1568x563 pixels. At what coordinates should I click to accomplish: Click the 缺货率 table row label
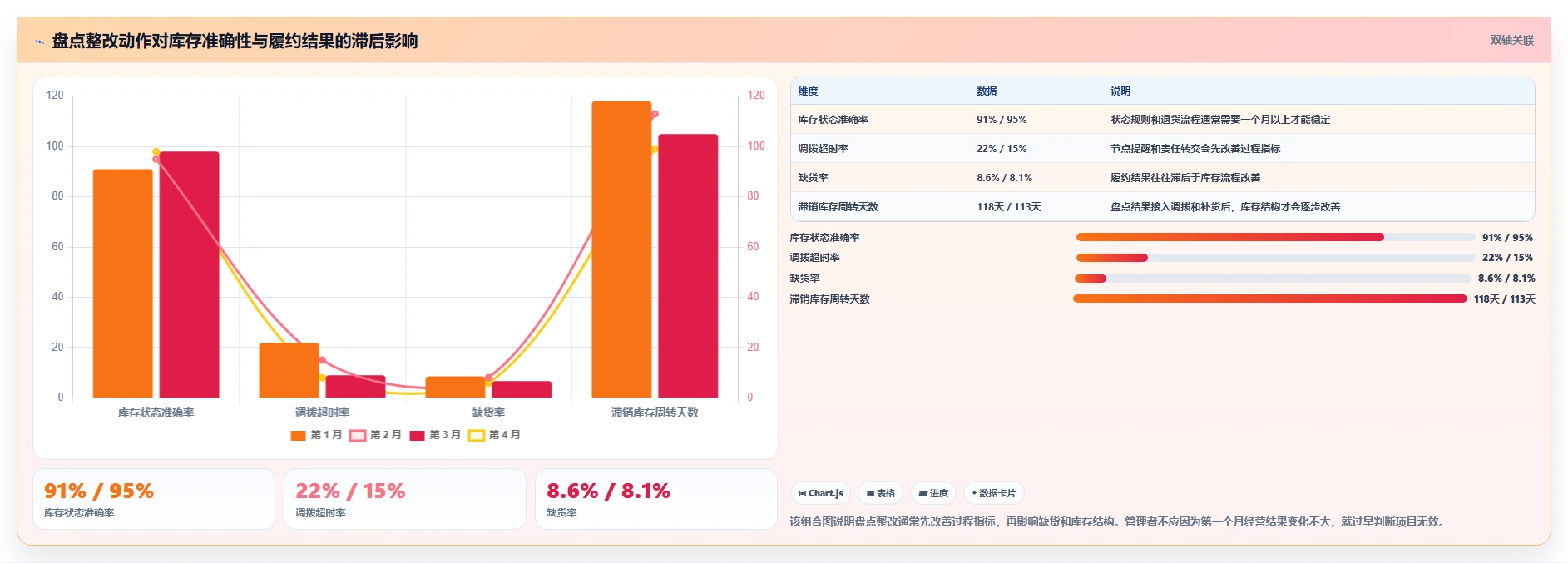pyautogui.click(x=813, y=178)
